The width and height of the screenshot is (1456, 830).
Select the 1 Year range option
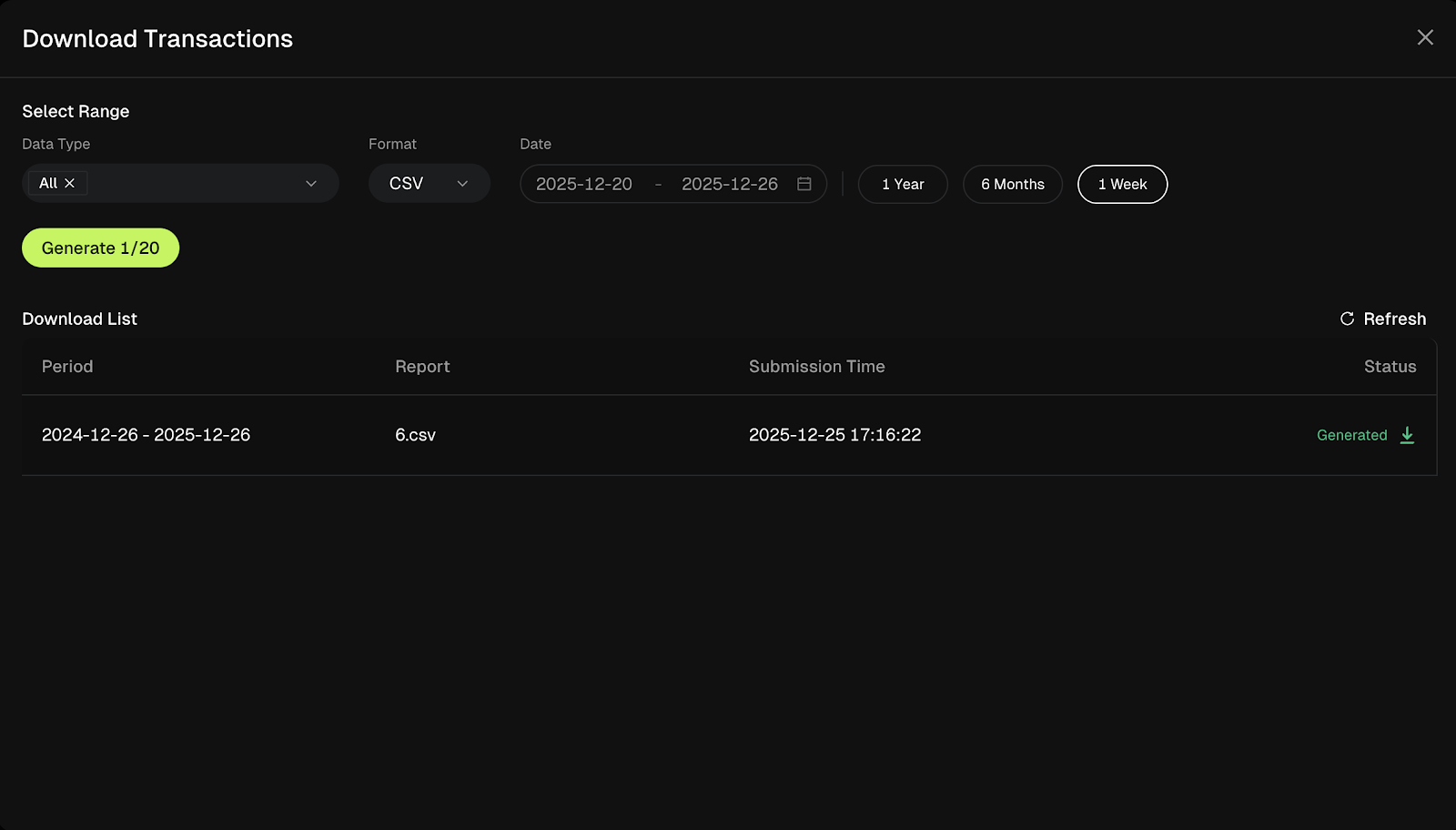pyautogui.click(x=903, y=184)
